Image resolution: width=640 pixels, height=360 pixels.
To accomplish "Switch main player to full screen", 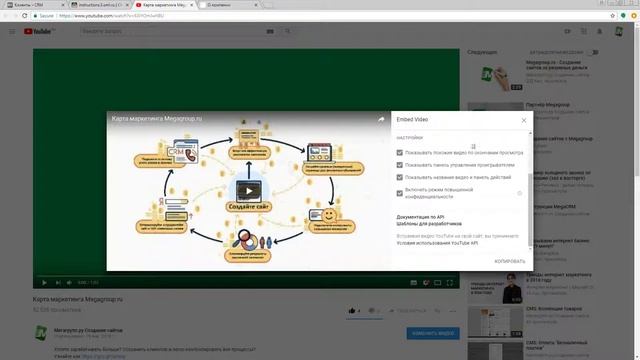I will [449, 282].
